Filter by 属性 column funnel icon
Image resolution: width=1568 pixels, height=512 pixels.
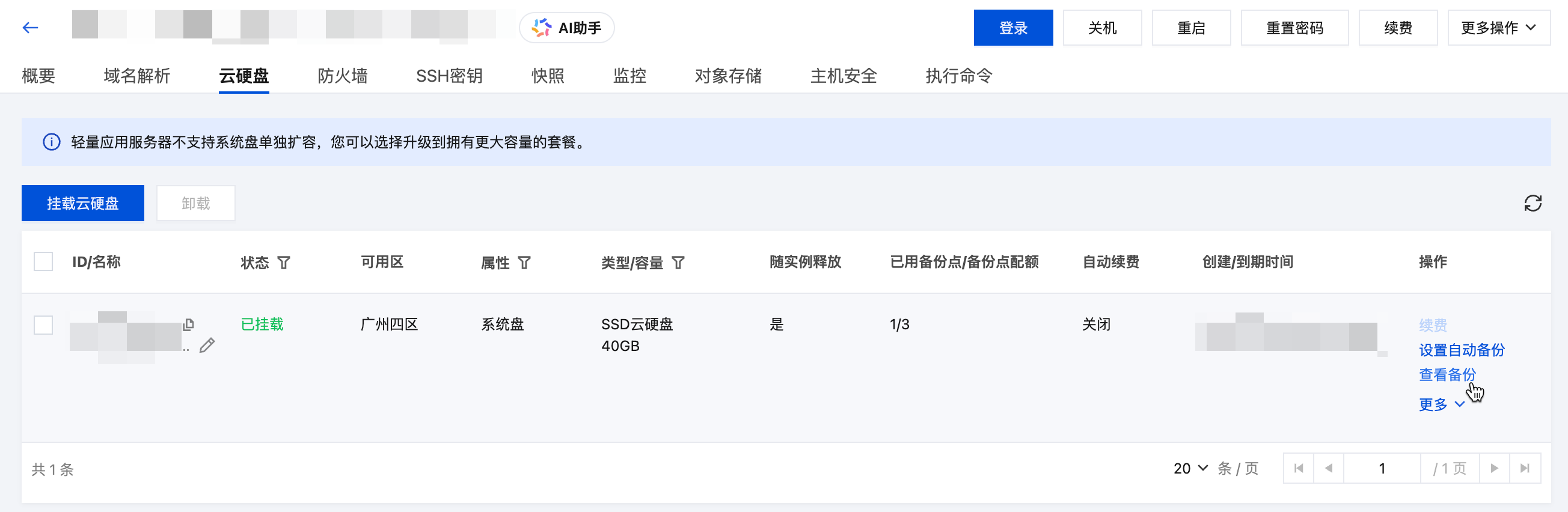coord(524,263)
